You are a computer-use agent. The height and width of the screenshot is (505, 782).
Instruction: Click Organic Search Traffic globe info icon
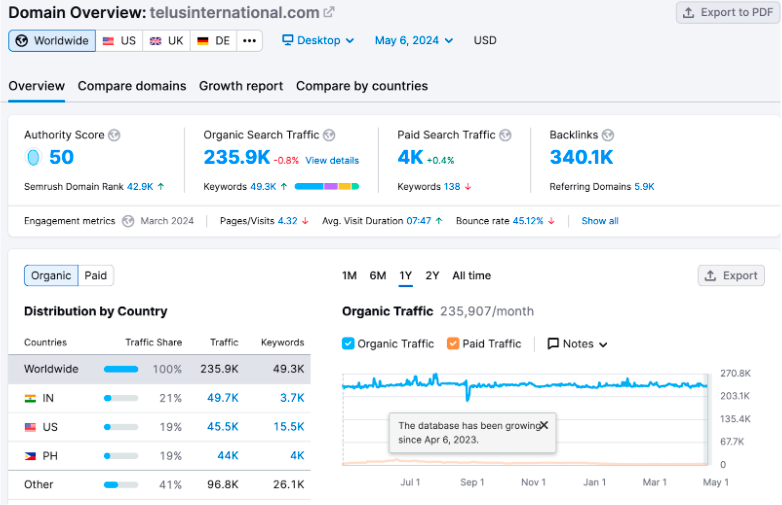pyautogui.click(x=329, y=135)
